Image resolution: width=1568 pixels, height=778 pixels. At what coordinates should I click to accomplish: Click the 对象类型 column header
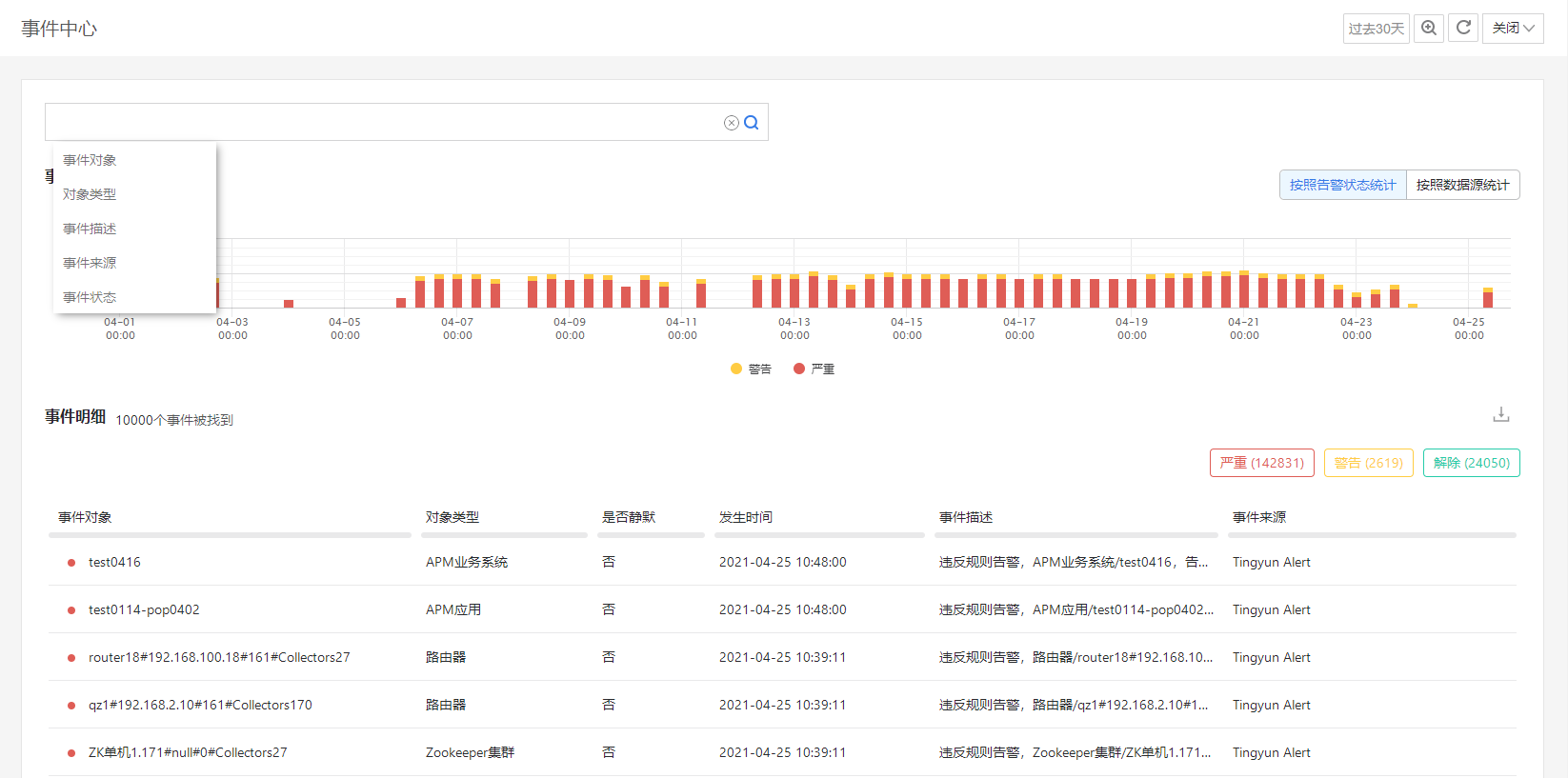click(x=452, y=517)
